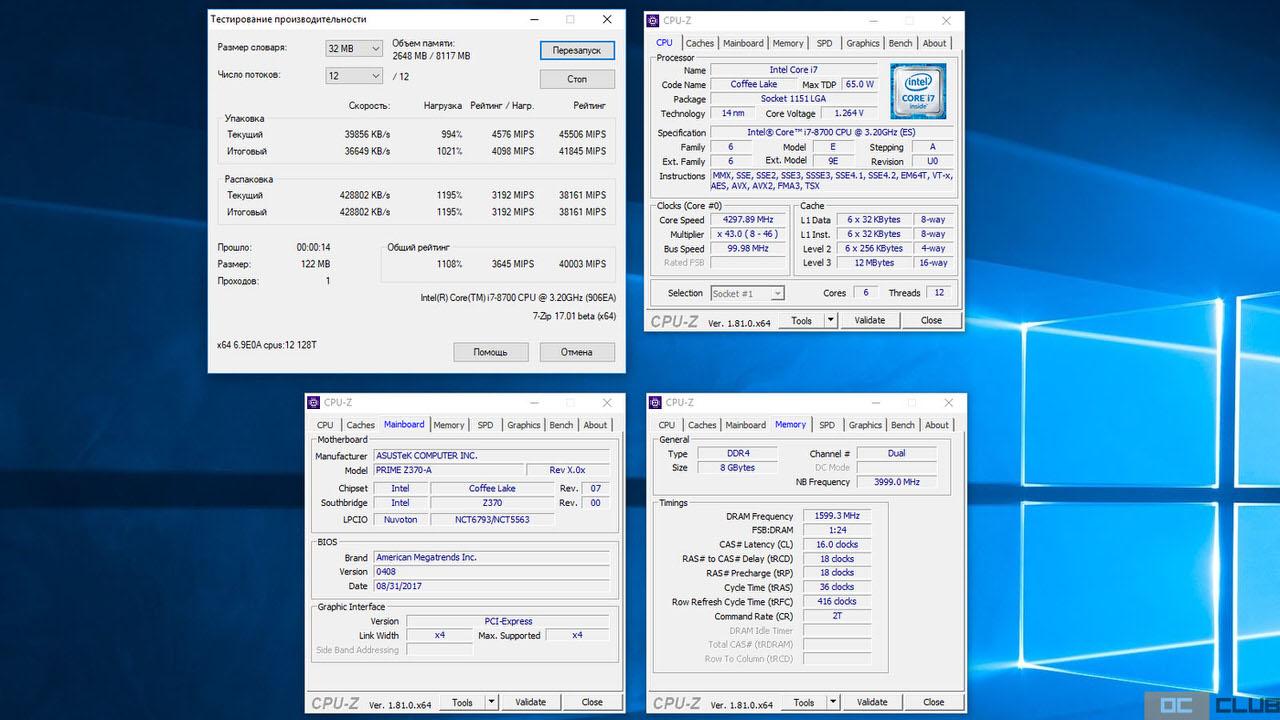
Task: Click Validate in the Mainboard window
Action: 531,702
